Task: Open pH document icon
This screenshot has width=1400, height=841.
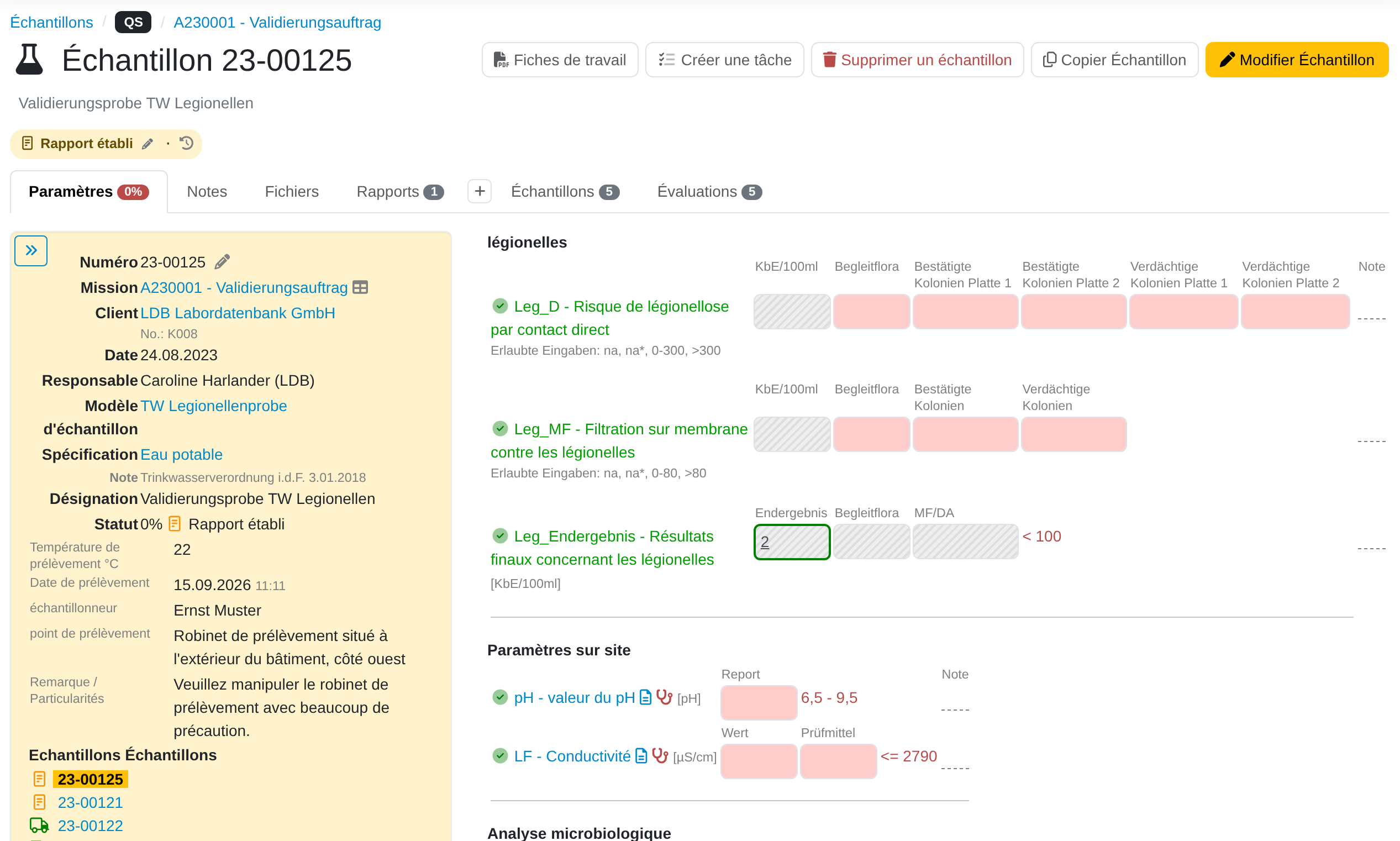Action: tap(645, 698)
